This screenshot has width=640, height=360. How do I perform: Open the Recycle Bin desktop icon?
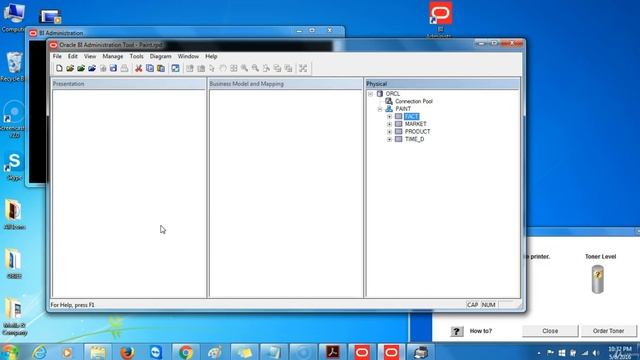(14, 67)
